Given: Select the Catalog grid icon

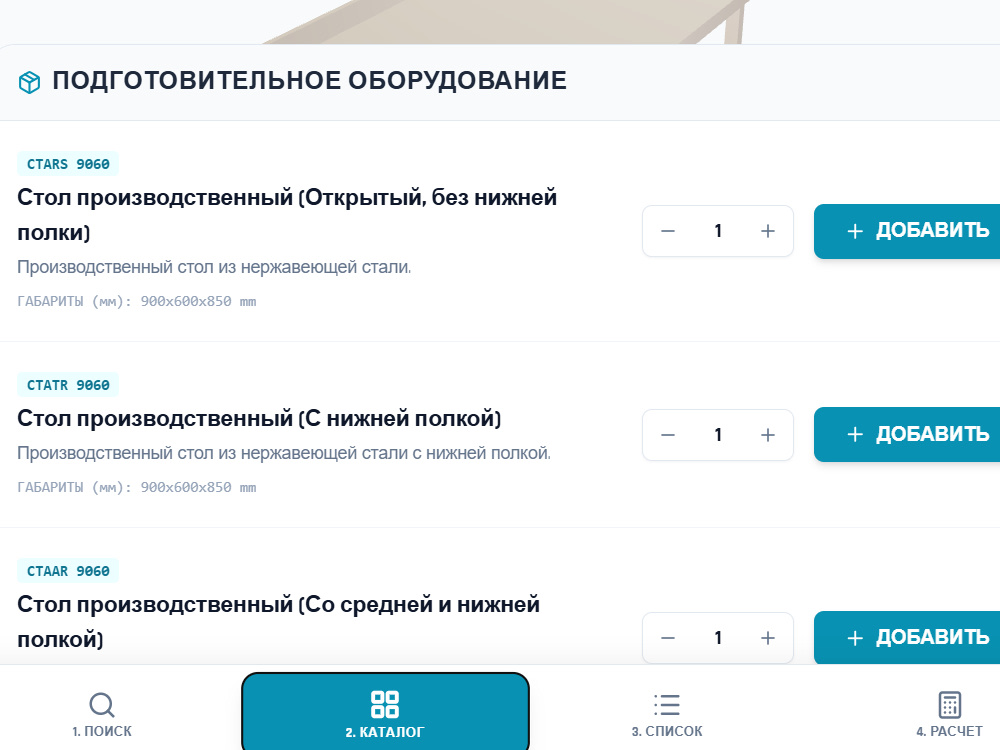Looking at the screenshot, I should pos(385,705).
